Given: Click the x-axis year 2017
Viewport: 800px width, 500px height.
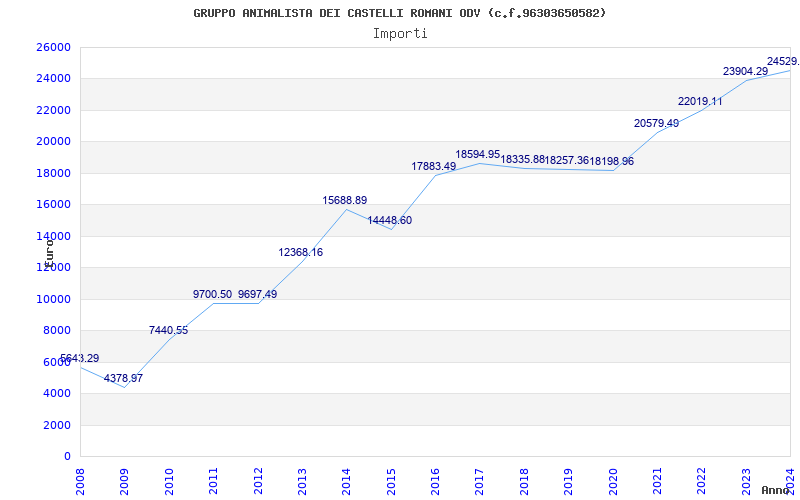Looking at the screenshot, I should [x=480, y=482].
